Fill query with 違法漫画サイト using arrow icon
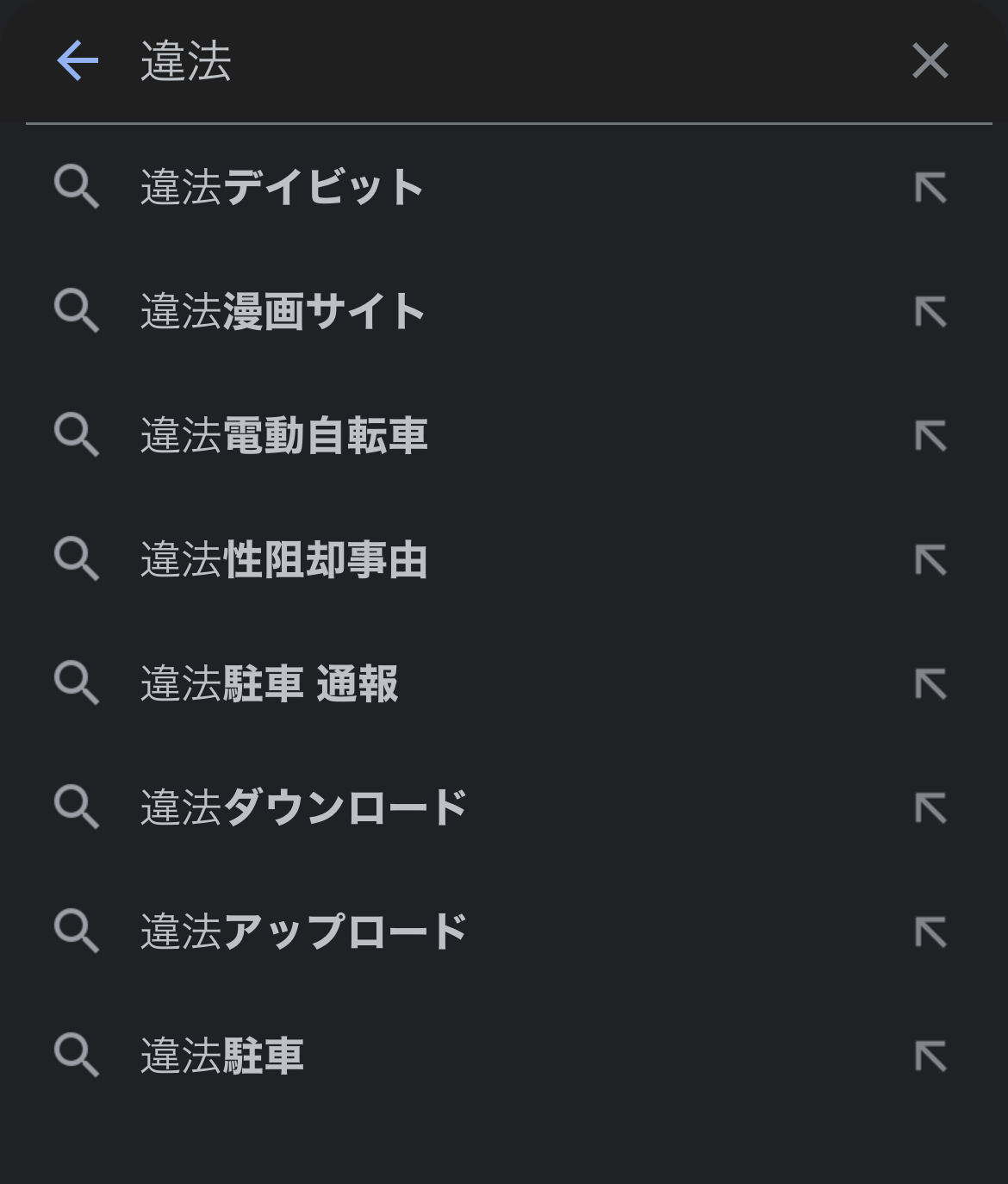The width and height of the screenshot is (1008, 1184). coord(930,312)
